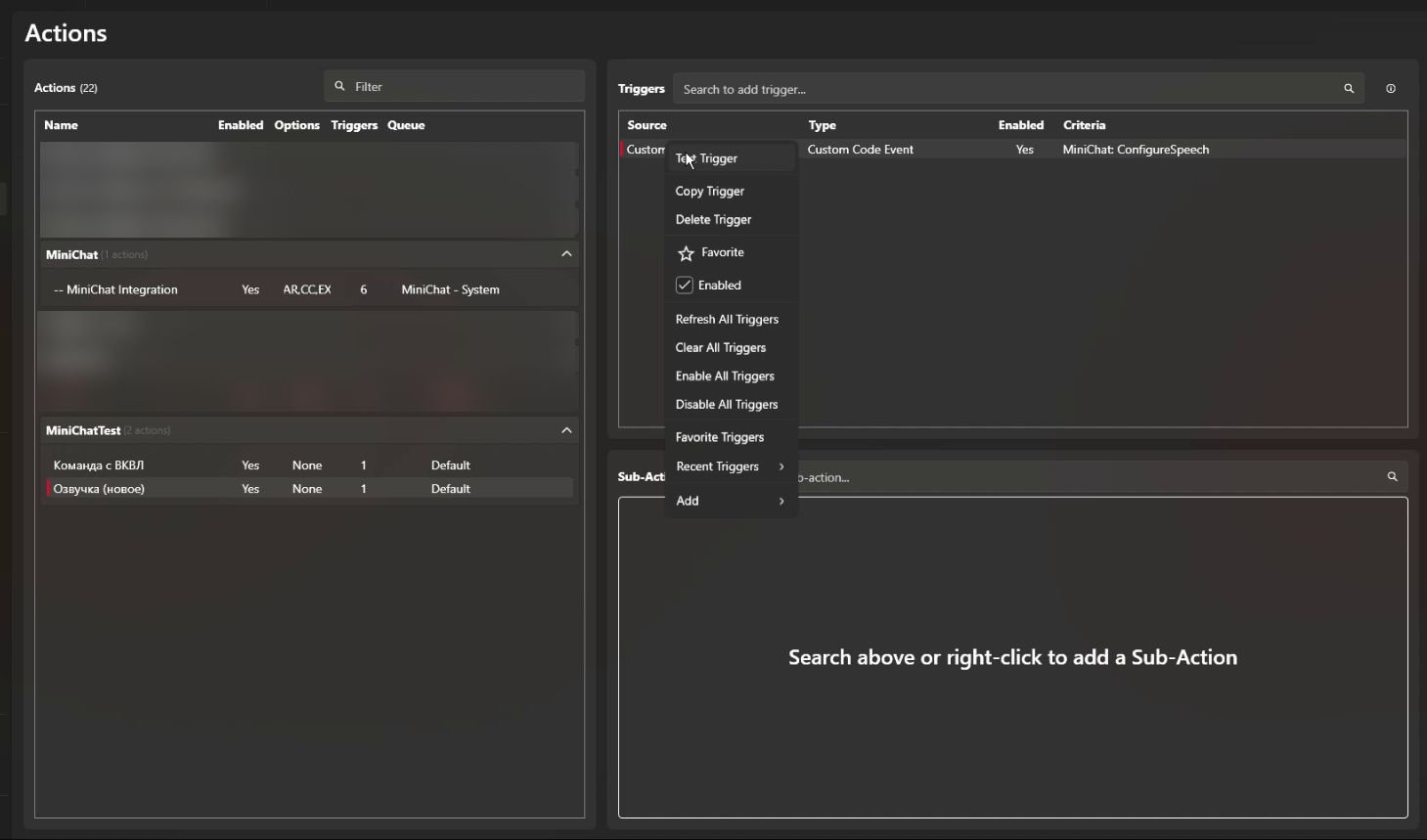Click the Triggers search magnifier icon
The image size is (1427, 840).
click(1349, 89)
